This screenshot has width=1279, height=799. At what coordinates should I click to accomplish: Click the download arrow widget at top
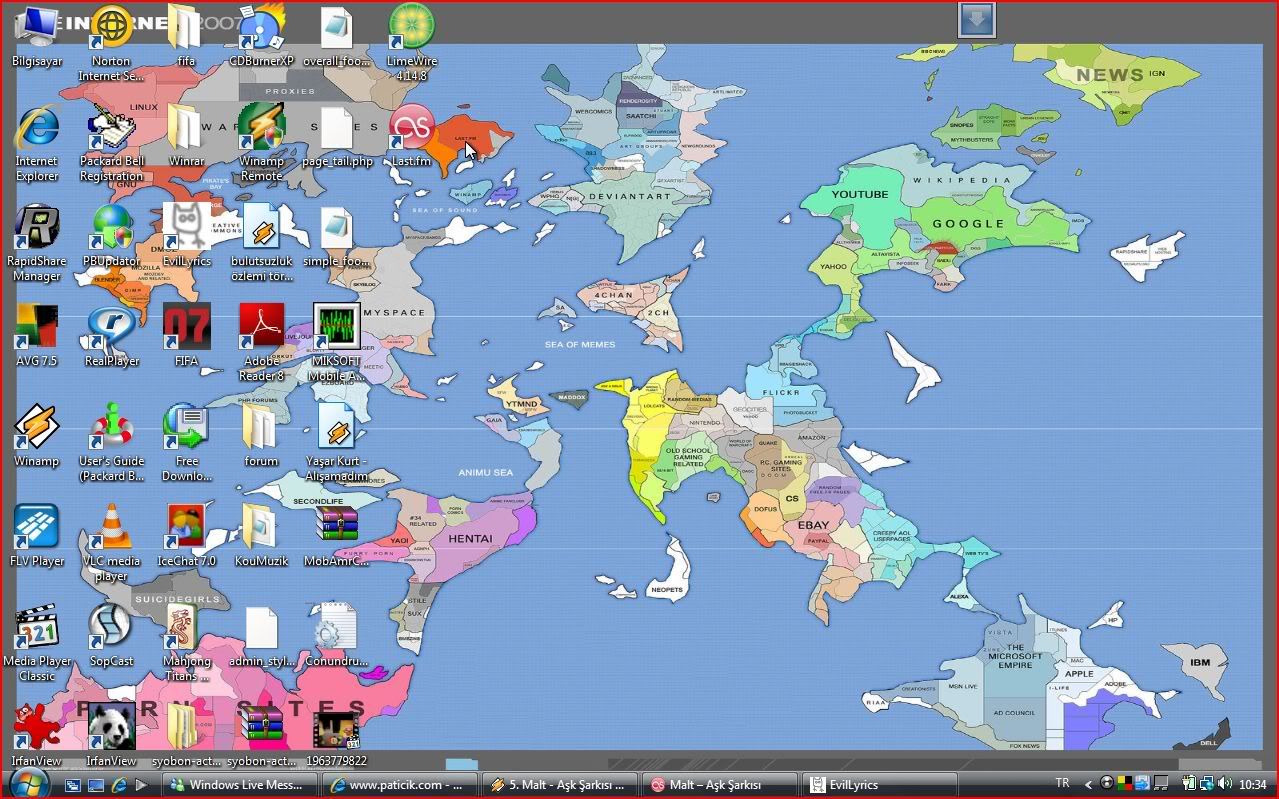977,19
